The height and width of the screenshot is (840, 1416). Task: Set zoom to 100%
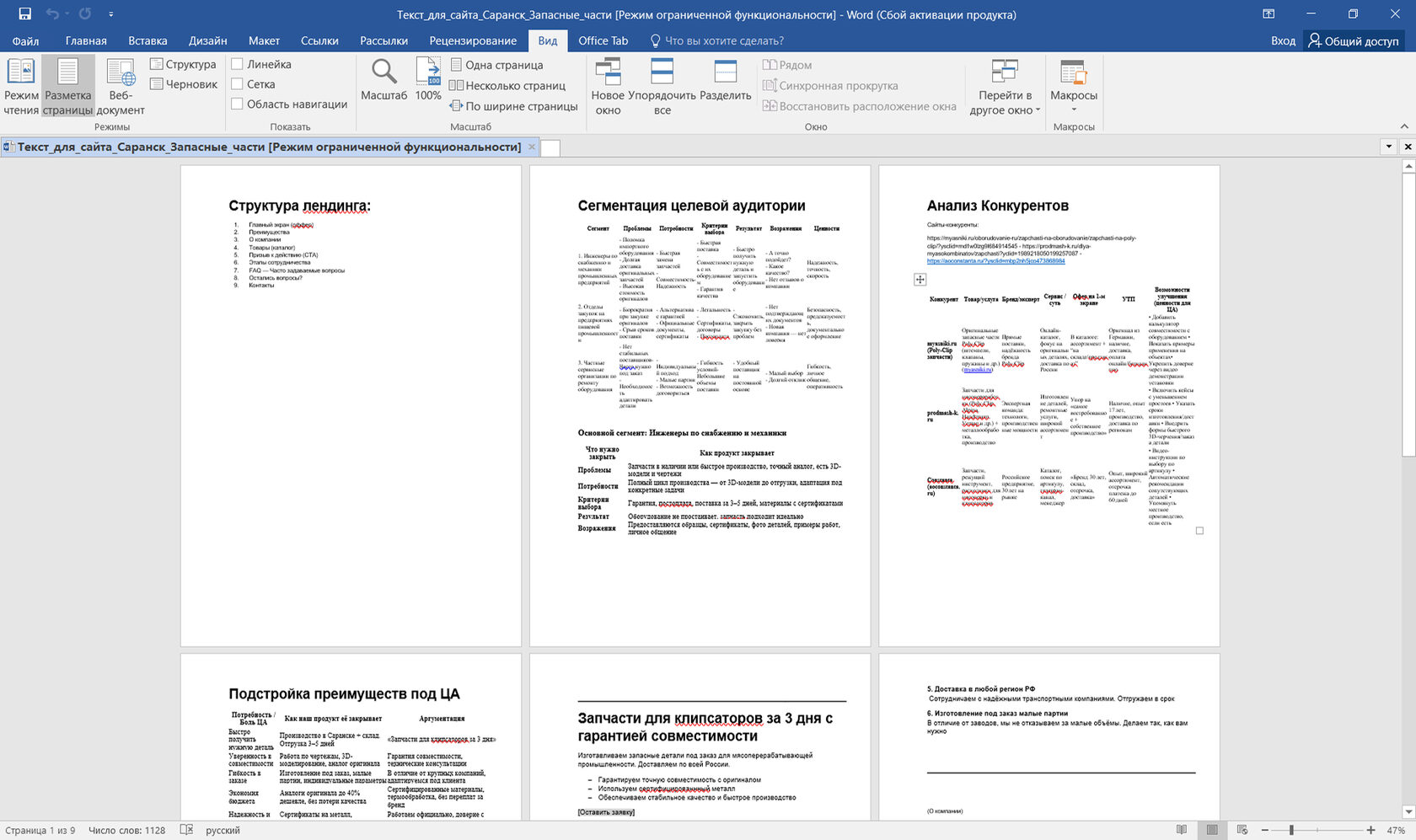pos(428,80)
